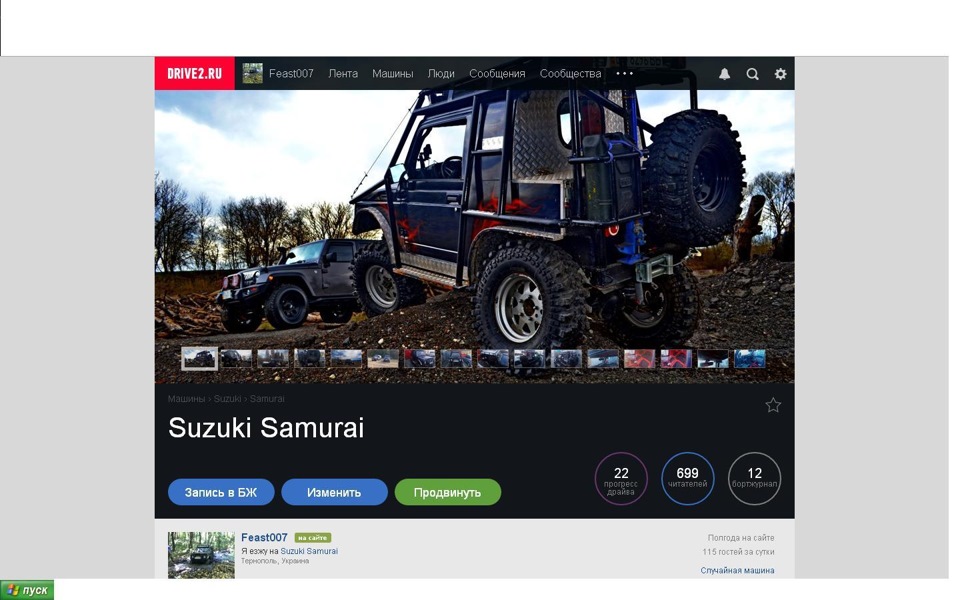
Task: Click Feast007 username in the navigation bar
Action: [x=291, y=73]
